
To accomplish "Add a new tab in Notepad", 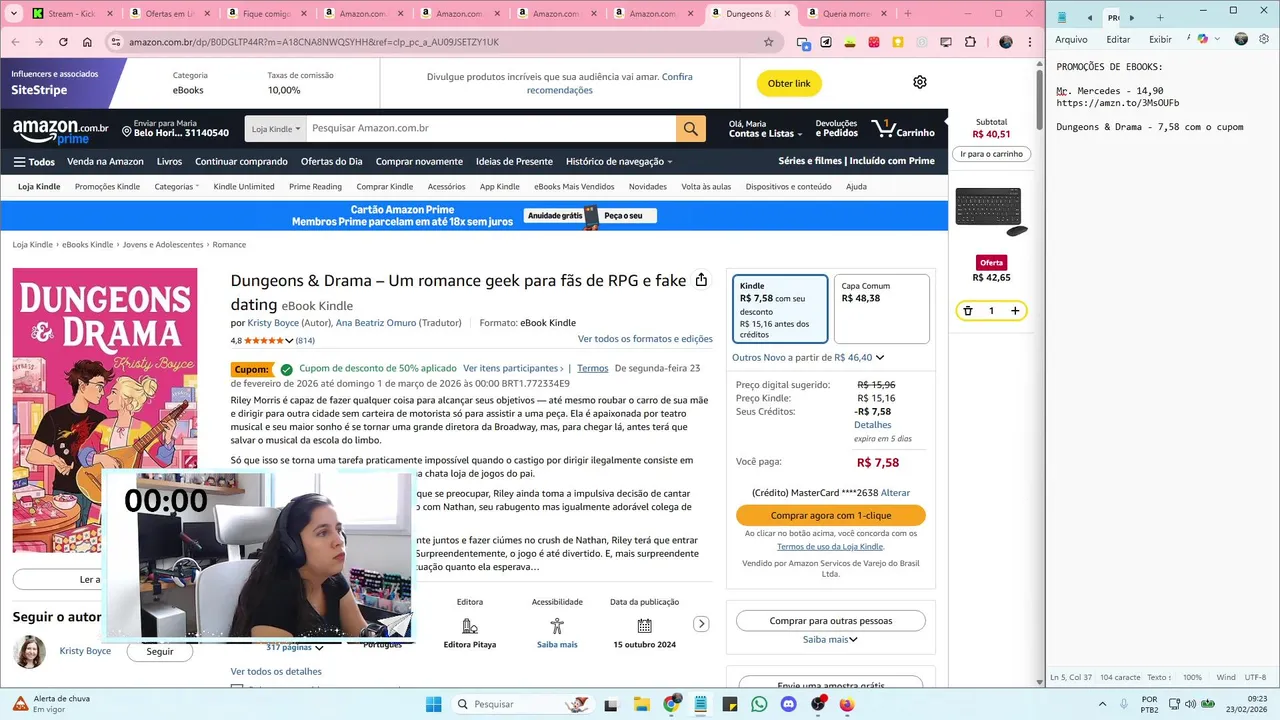I will coord(1160,17).
